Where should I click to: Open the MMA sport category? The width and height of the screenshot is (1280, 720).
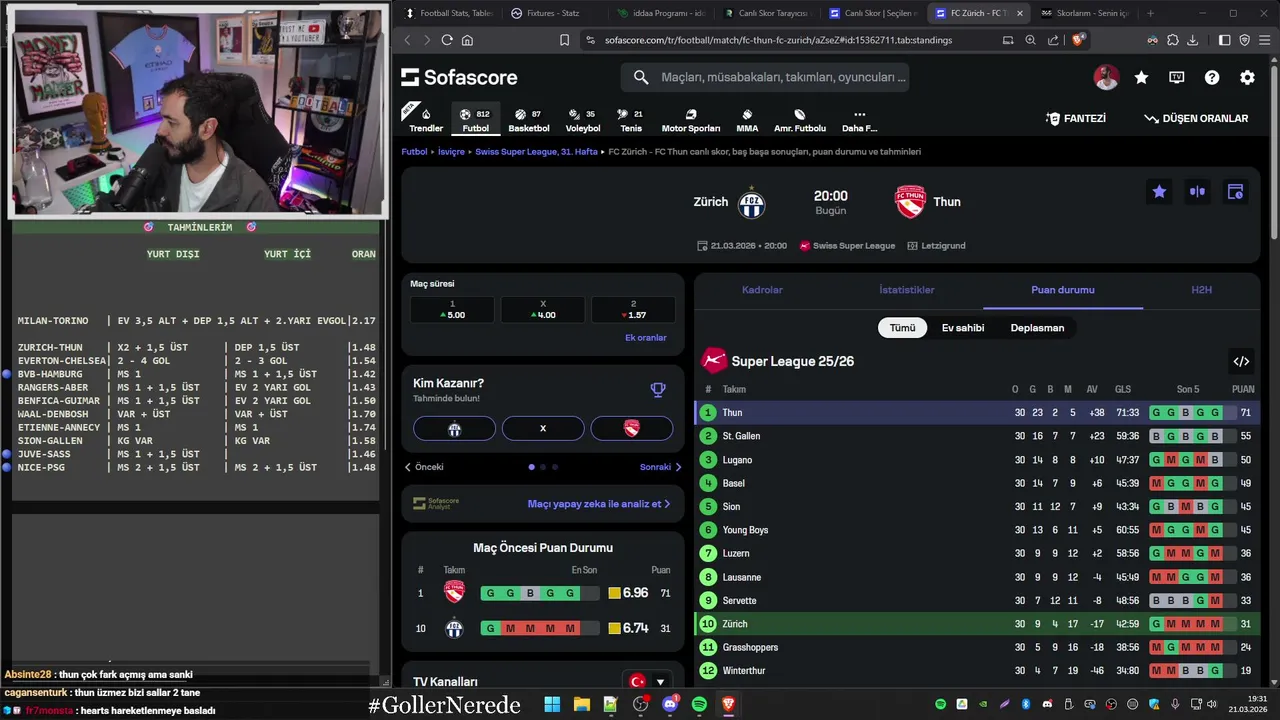click(x=747, y=120)
